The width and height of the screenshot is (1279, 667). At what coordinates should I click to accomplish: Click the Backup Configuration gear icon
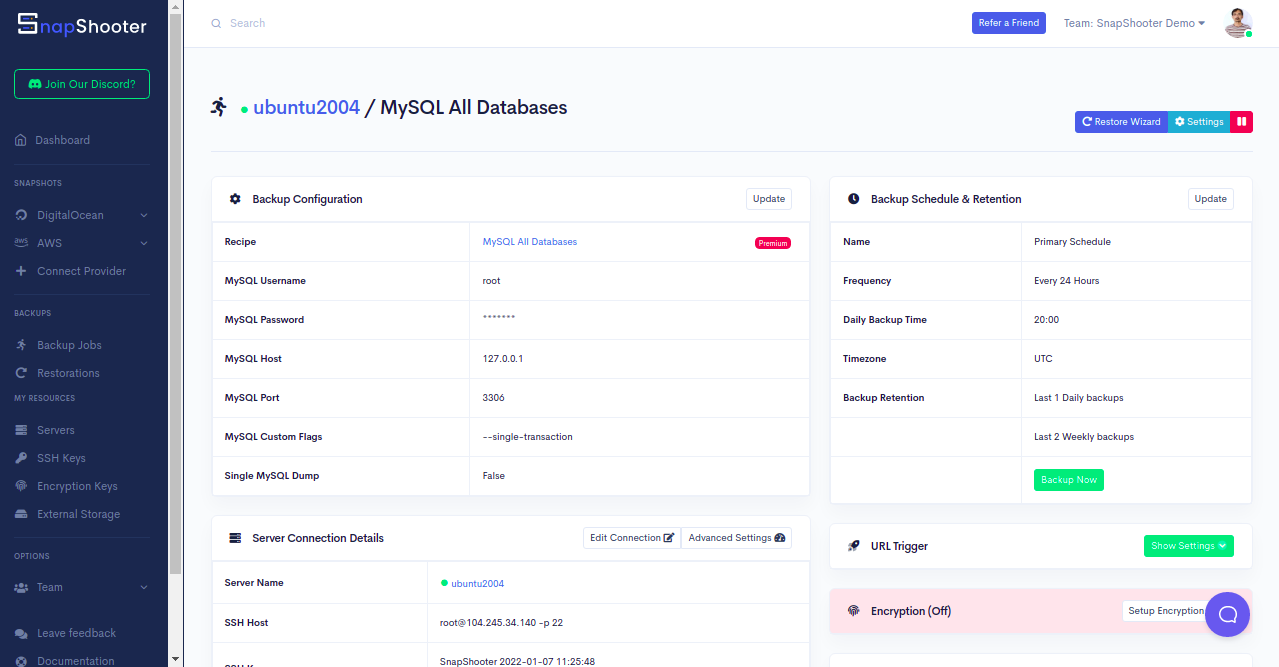235,199
